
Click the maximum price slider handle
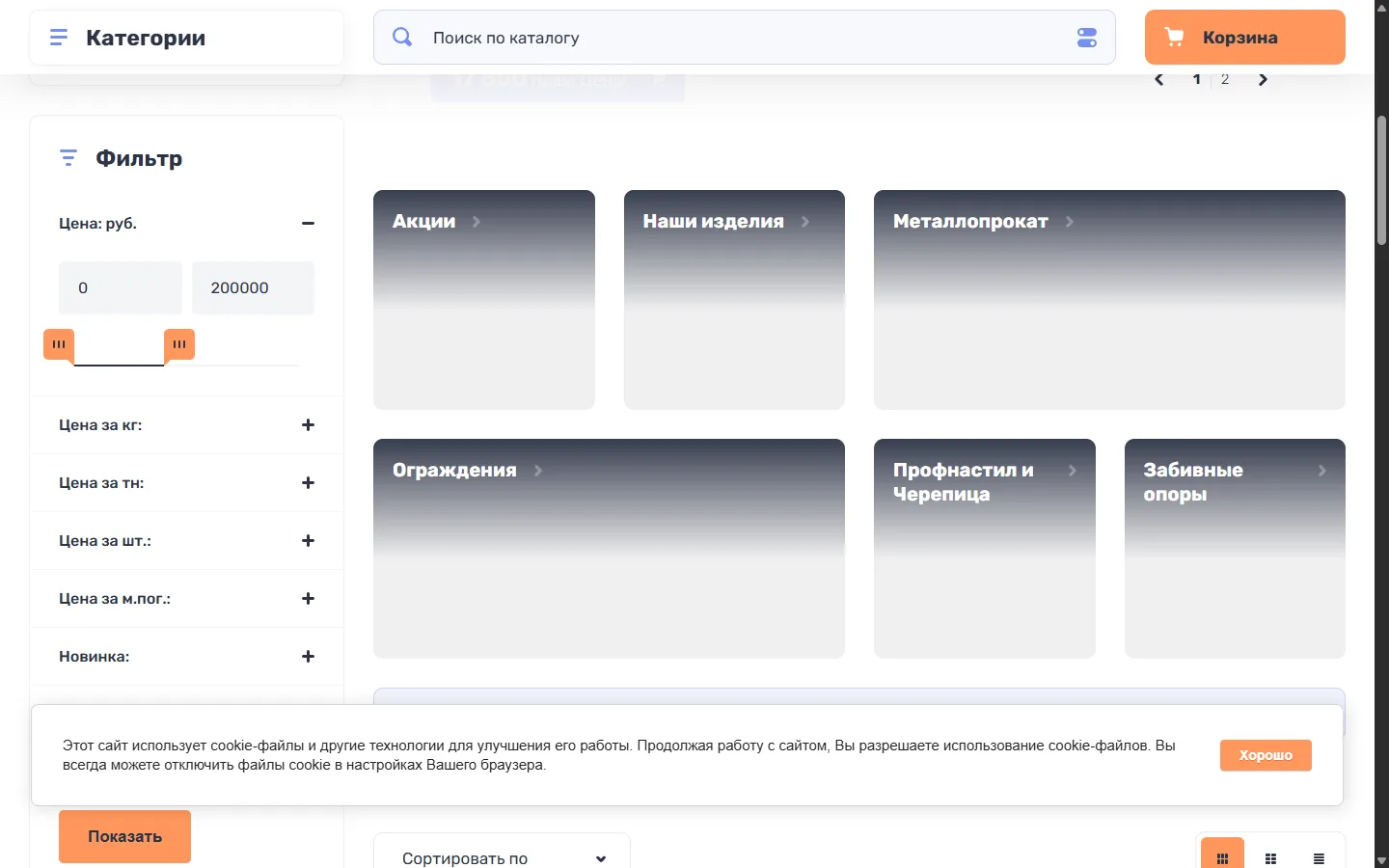(x=179, y=345)
